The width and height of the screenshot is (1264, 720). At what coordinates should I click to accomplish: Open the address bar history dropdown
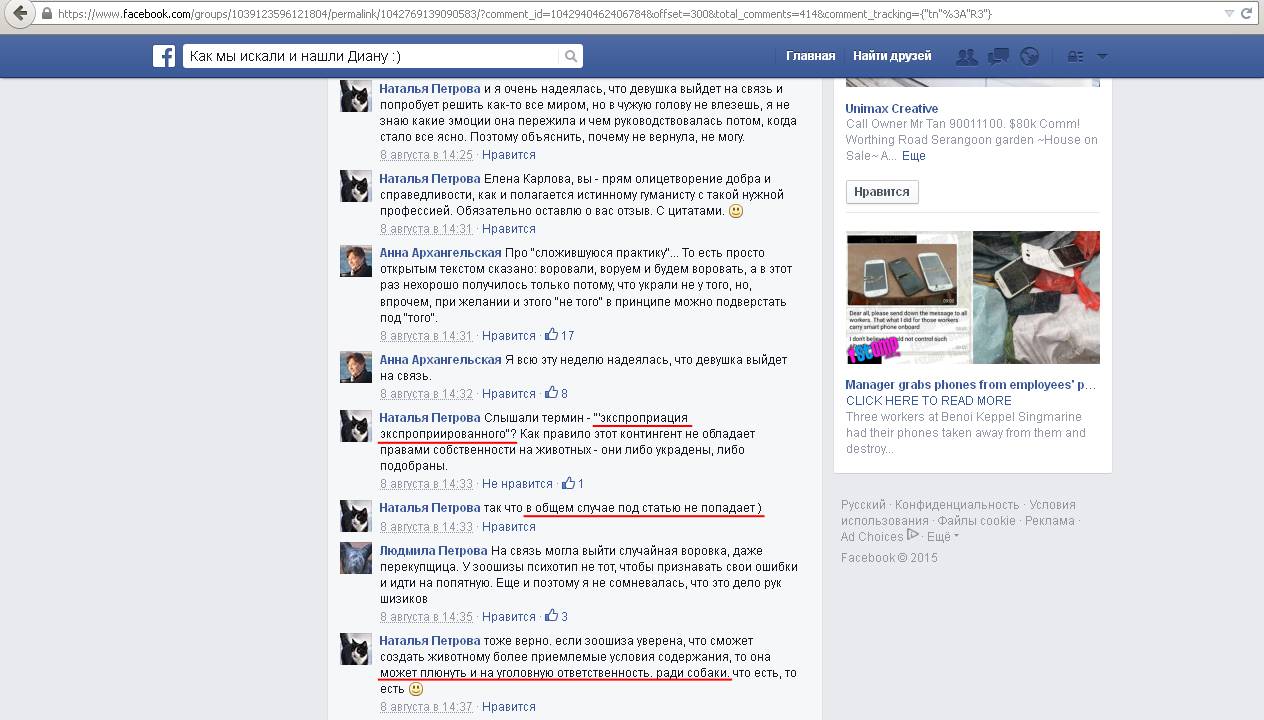coord(1229,14)
